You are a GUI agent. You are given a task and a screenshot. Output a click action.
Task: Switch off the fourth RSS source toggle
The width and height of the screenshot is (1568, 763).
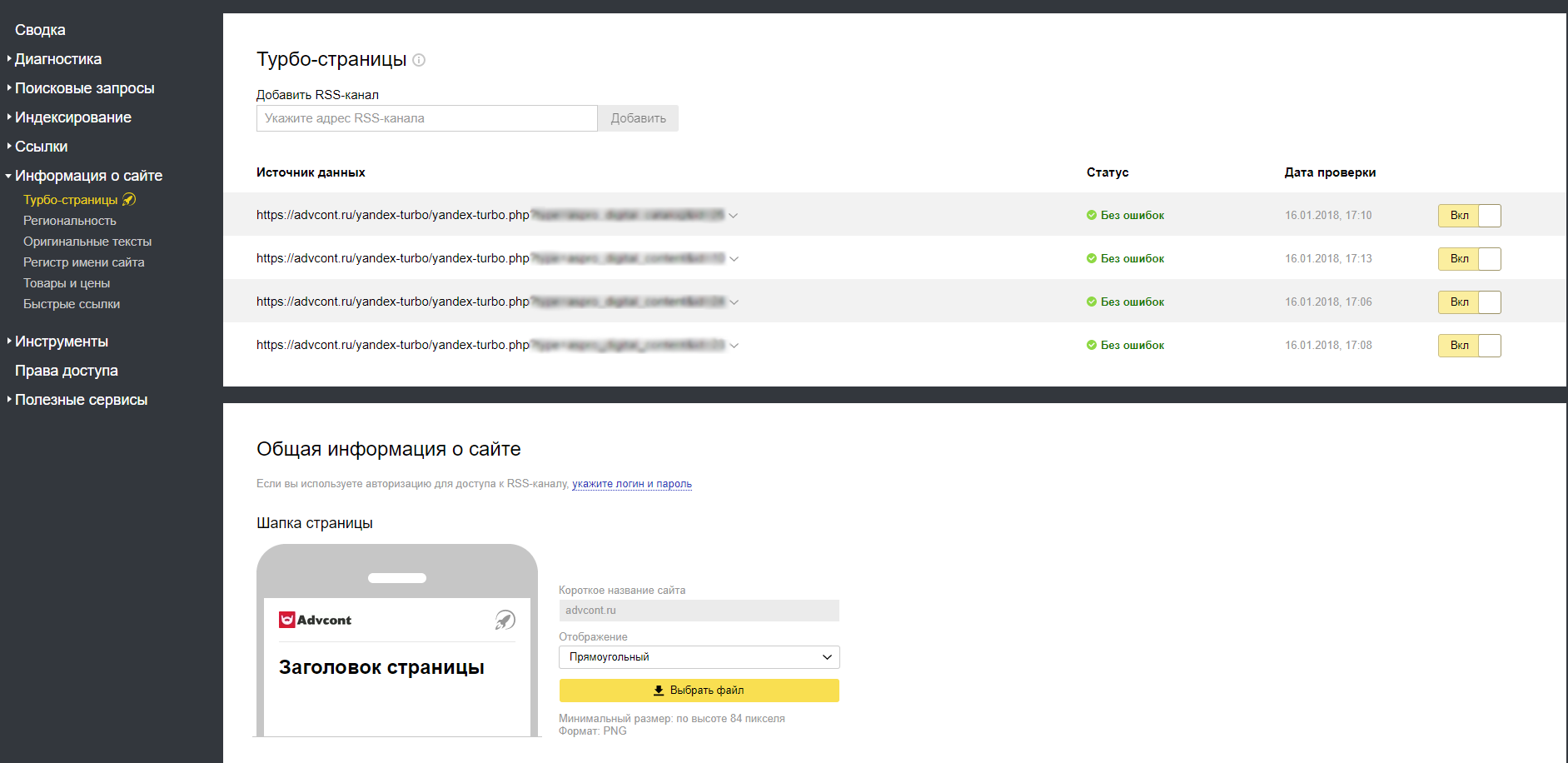(x=1469, y=346)
